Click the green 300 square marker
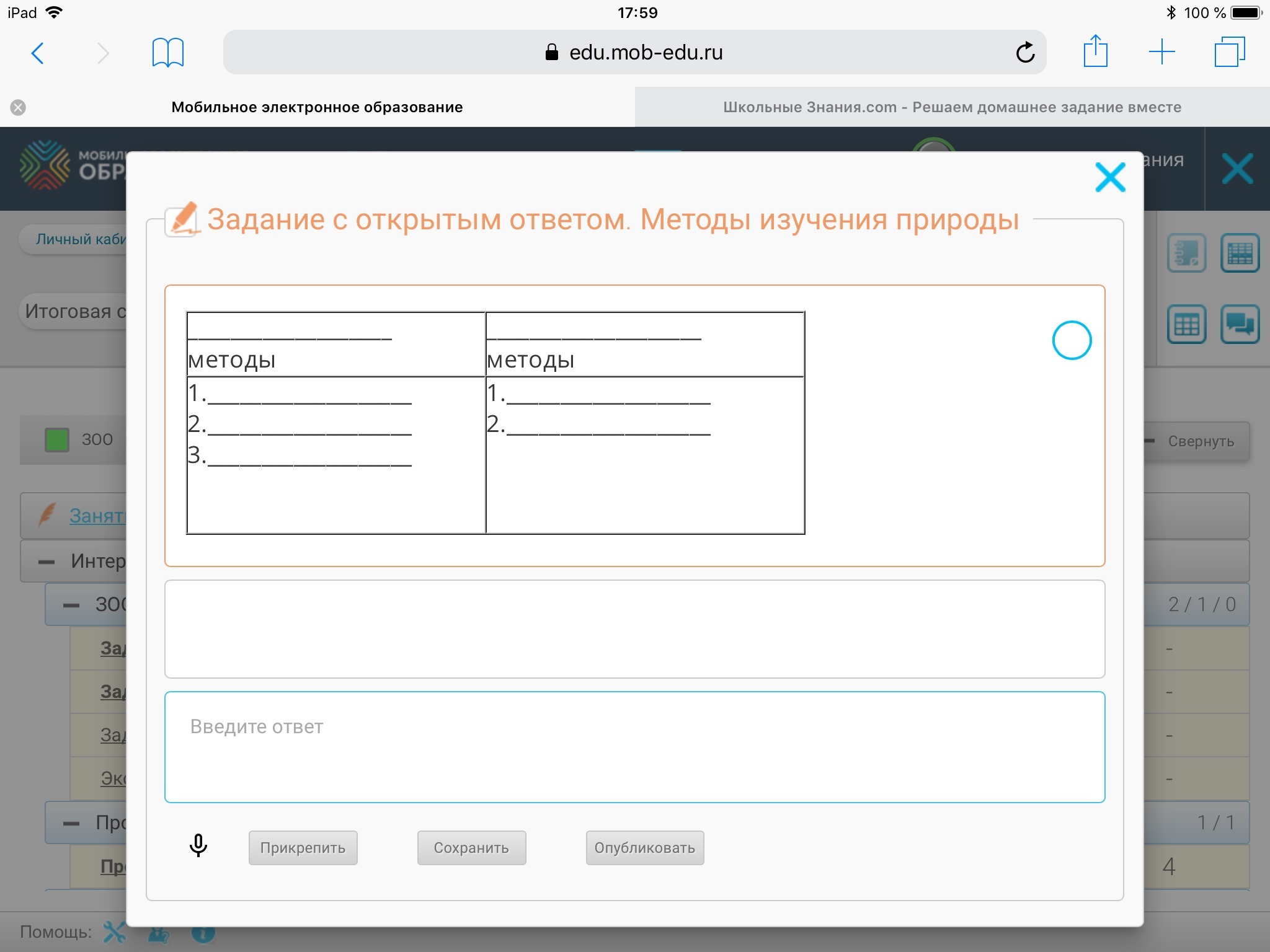 click(57, 440)
